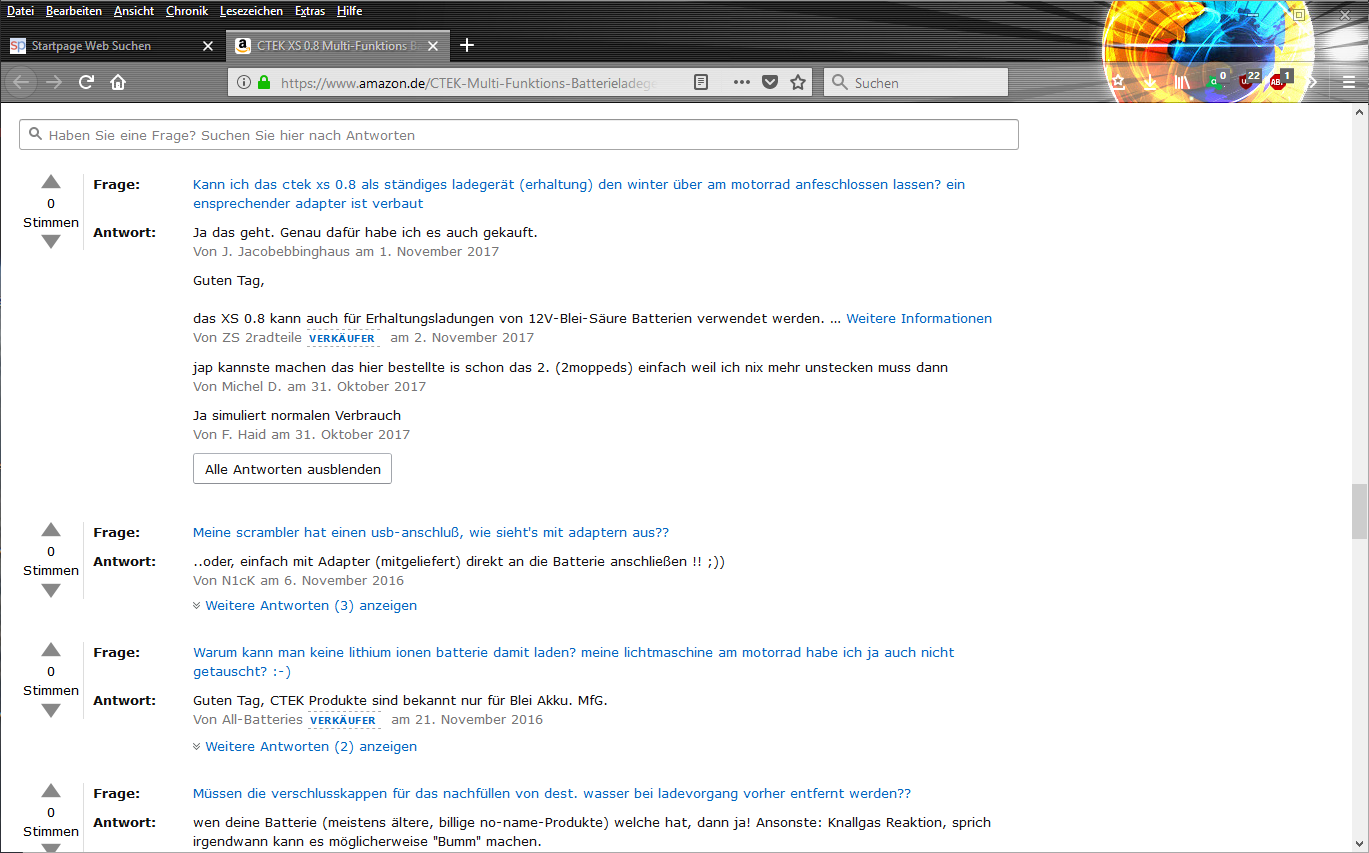Switch to Startpage Web Suchen tab
This screenshot has width=1369, height=853.
(100, 46)
